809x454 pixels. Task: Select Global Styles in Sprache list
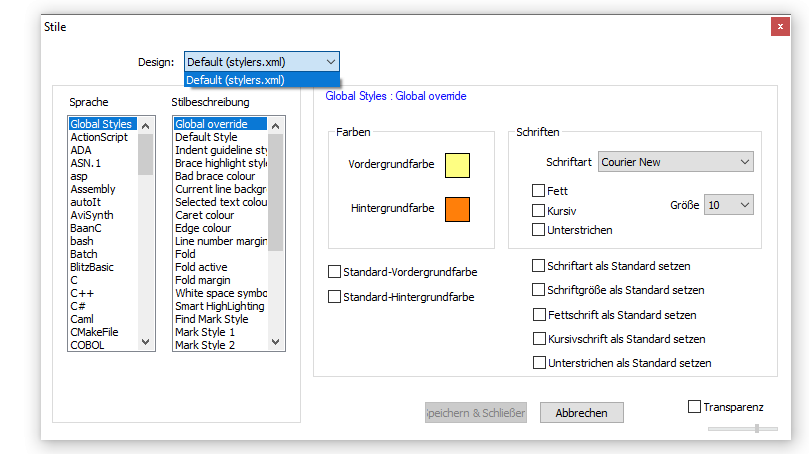coord(103,124)
